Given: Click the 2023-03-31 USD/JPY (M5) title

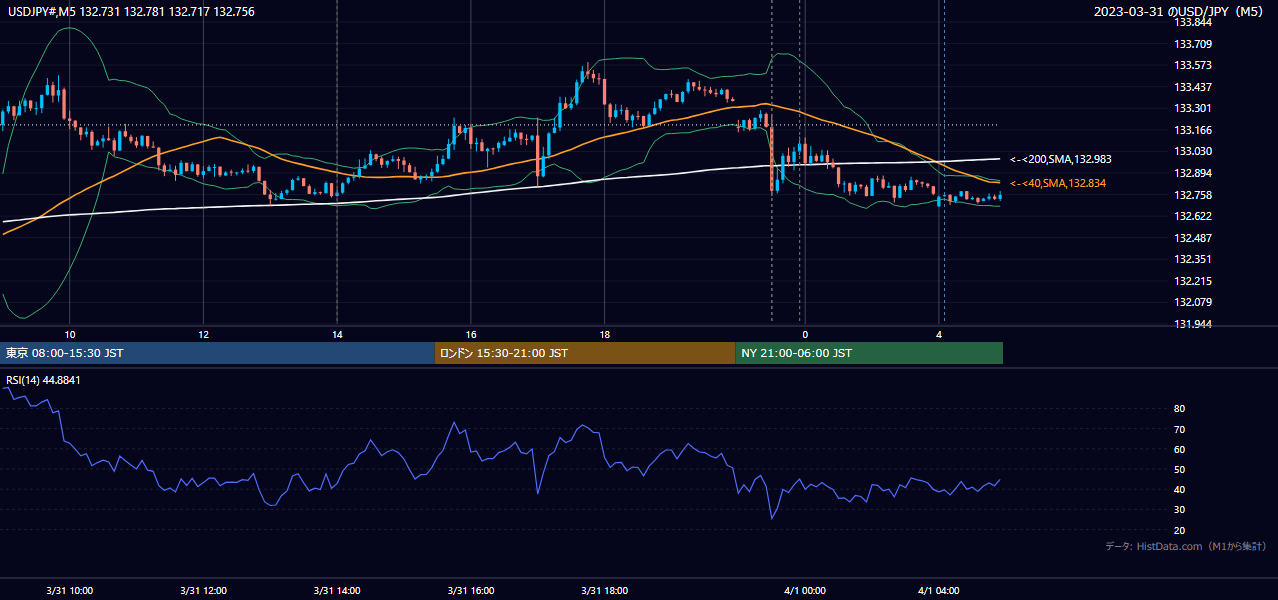Looking at the screenshot, I should click(x=1180, y=11).
